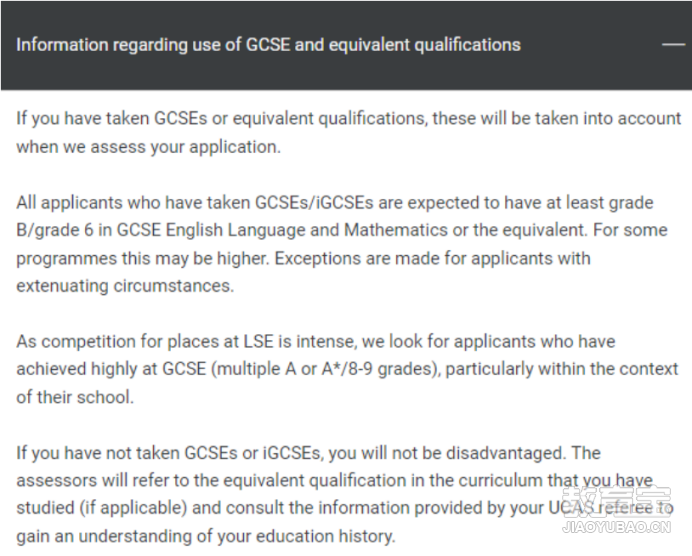Click the paragraph starting 'As competition for places'
This screenshot has height=556, width=692.
click(347, 369)
